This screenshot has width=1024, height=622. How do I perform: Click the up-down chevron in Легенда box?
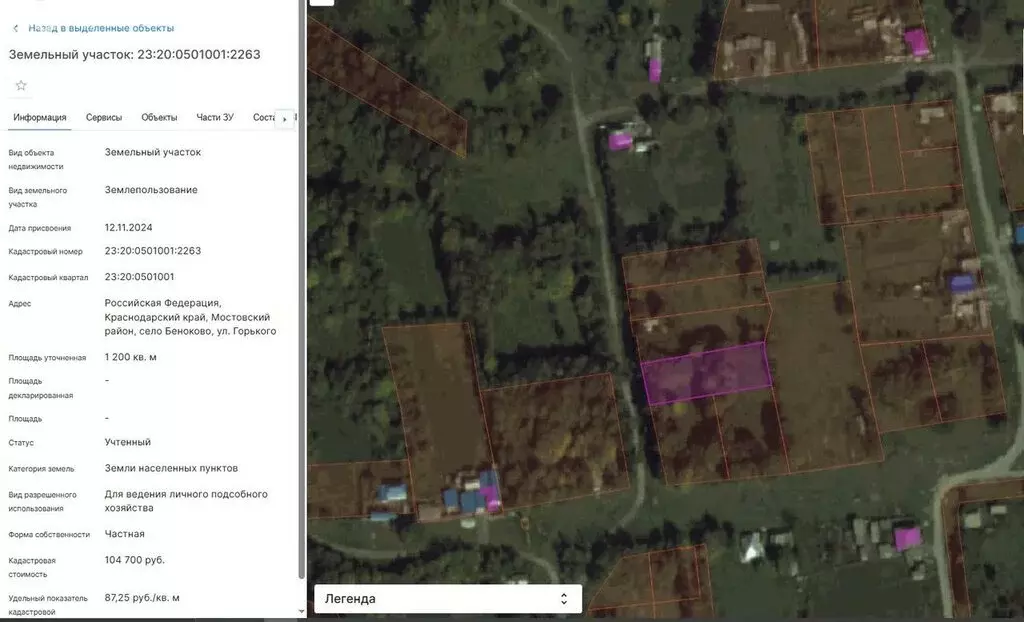pyautogui.click(x=563, y=598)
